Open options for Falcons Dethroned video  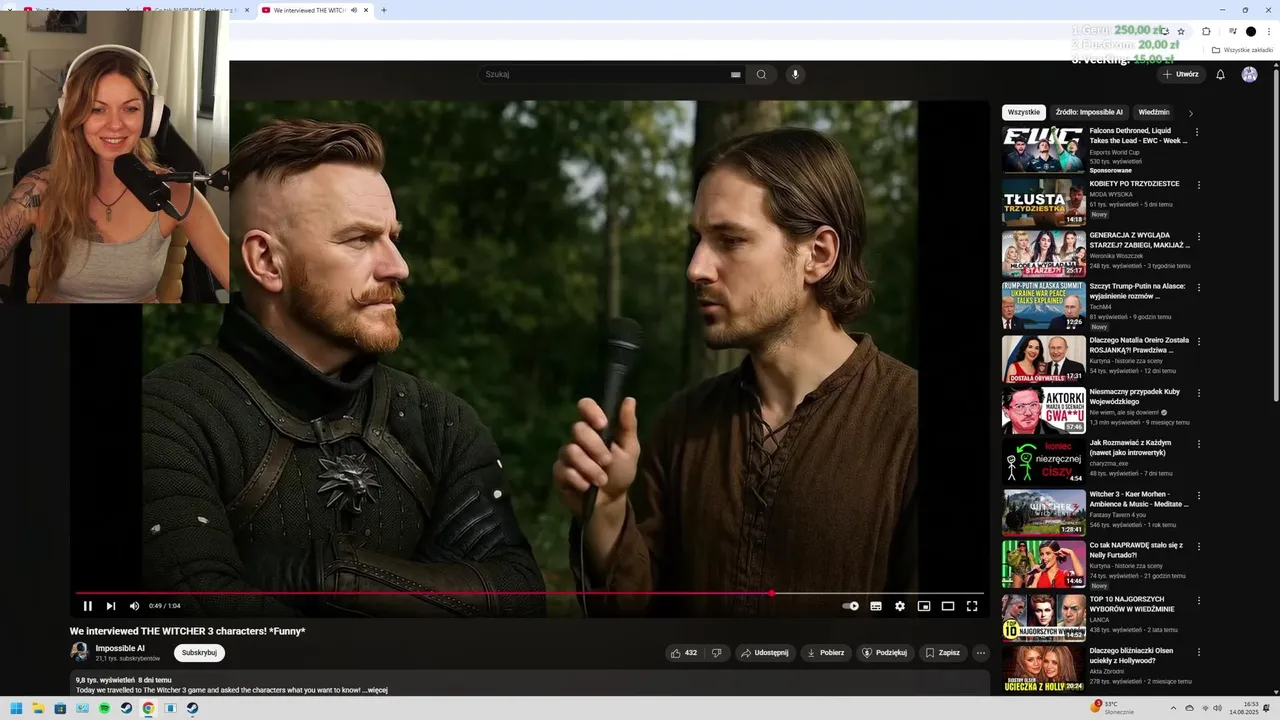[1197, 132]
